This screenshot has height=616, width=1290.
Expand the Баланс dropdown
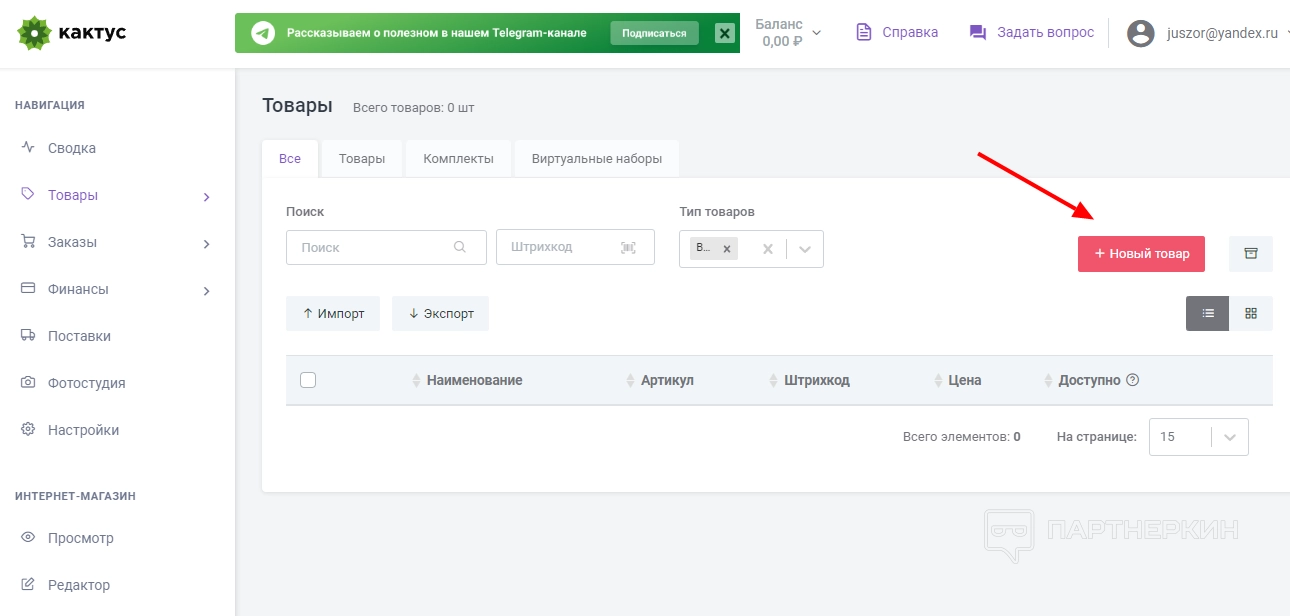(816, 33)
